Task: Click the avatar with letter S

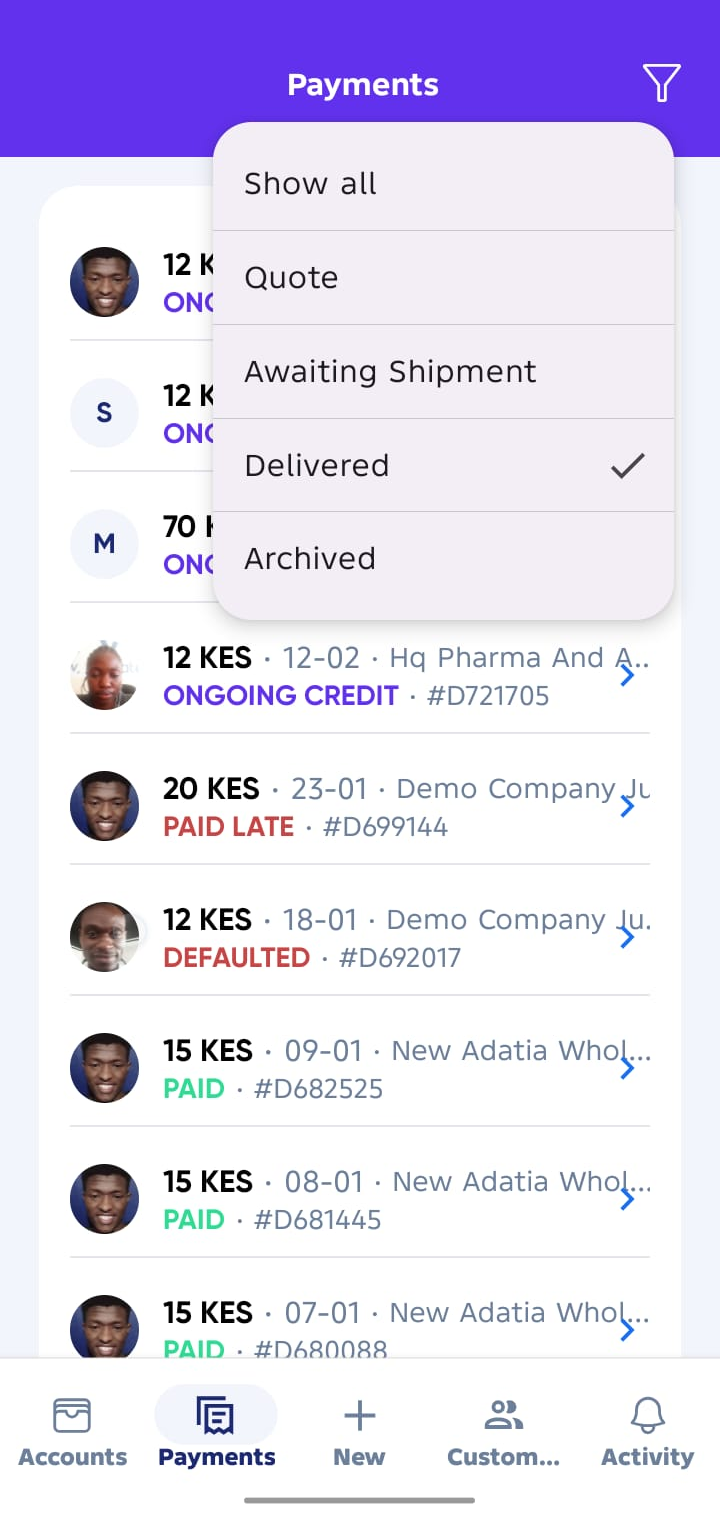Action: coord(104,413)
